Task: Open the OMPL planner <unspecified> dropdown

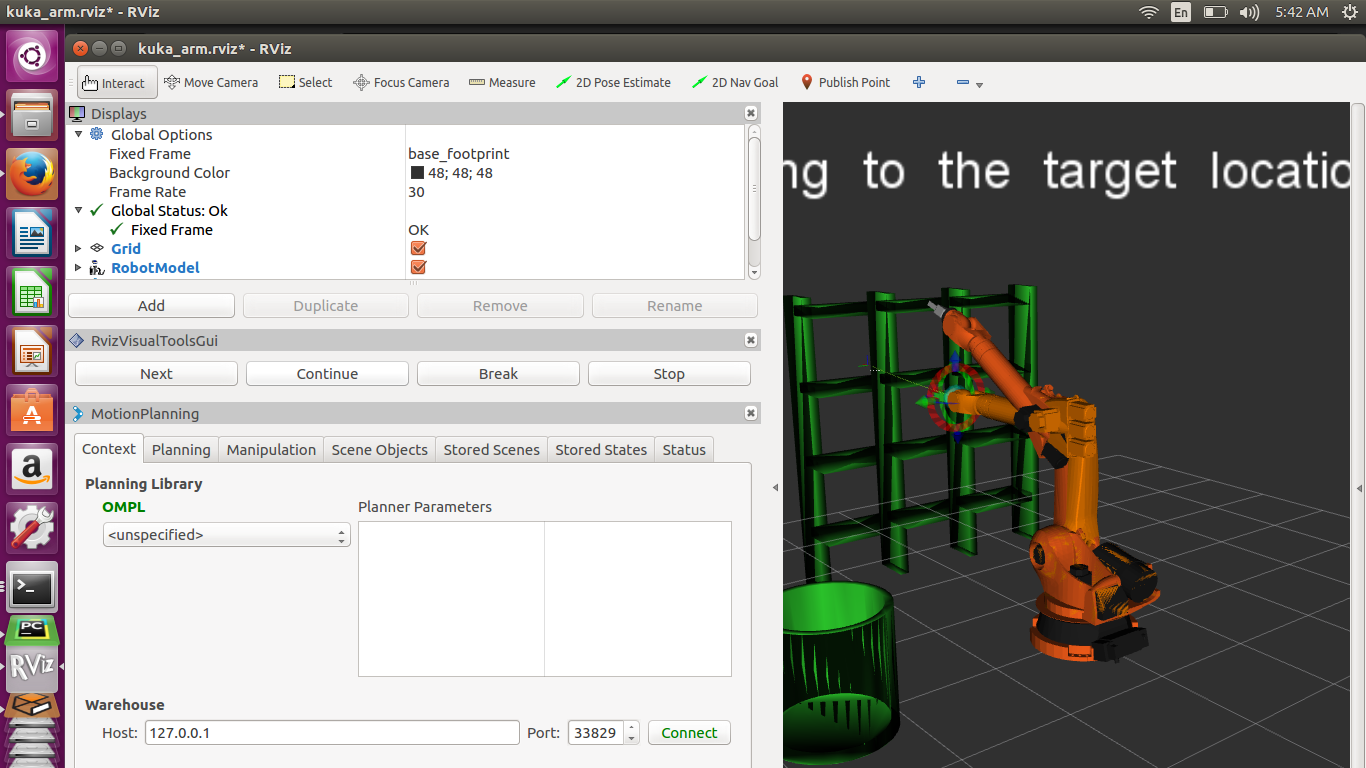Action: point(227,535)
